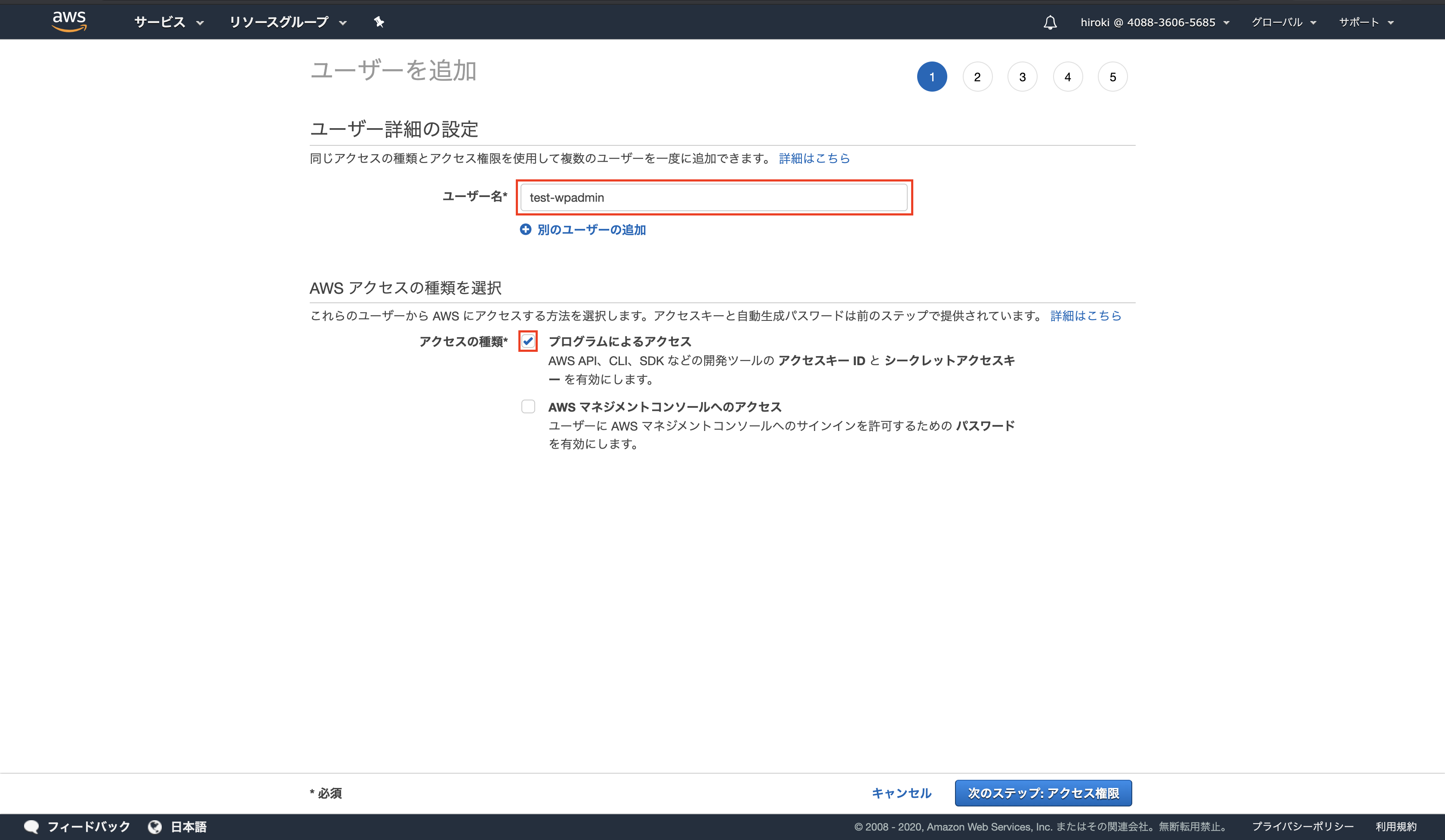
Task: Go to step 2 circle indicator
Action: pos(977,77)
